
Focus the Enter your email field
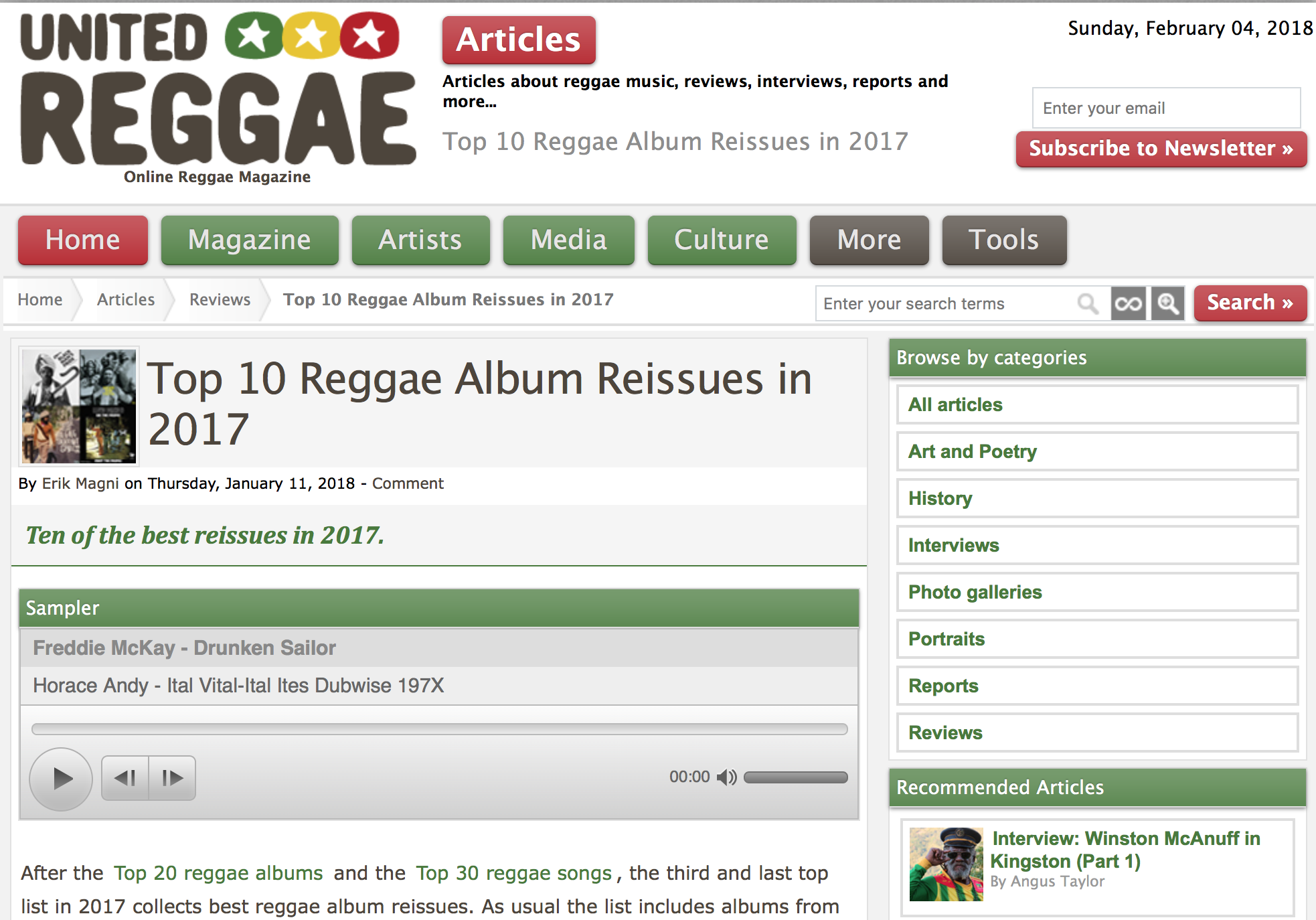point(1166,108)
